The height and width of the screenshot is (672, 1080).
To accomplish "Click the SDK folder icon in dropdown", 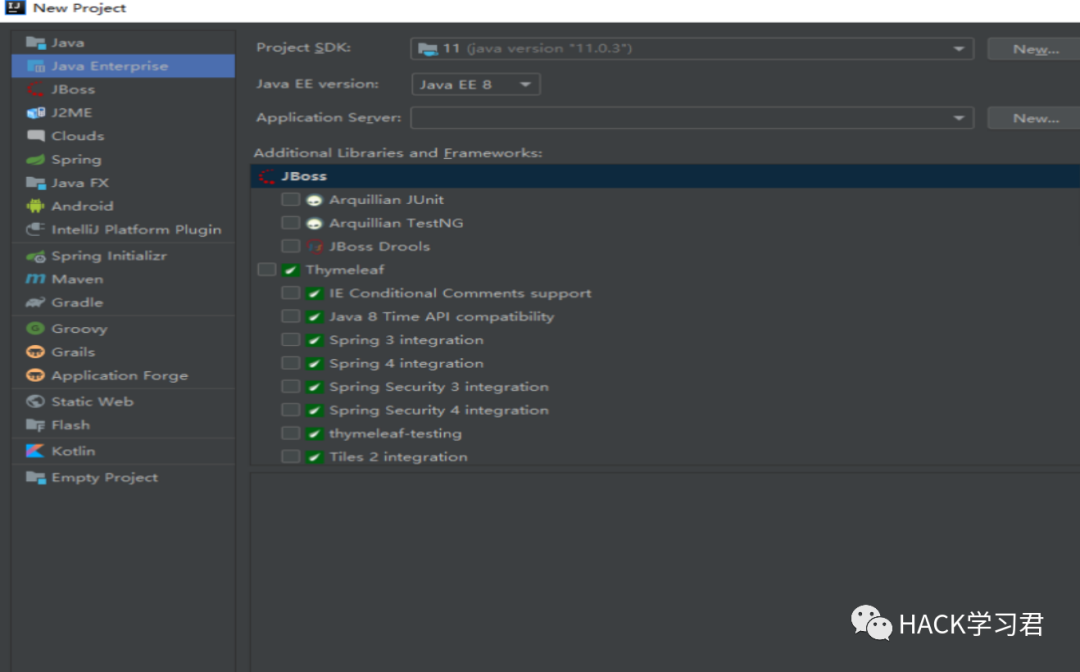I will click(428, 49).
